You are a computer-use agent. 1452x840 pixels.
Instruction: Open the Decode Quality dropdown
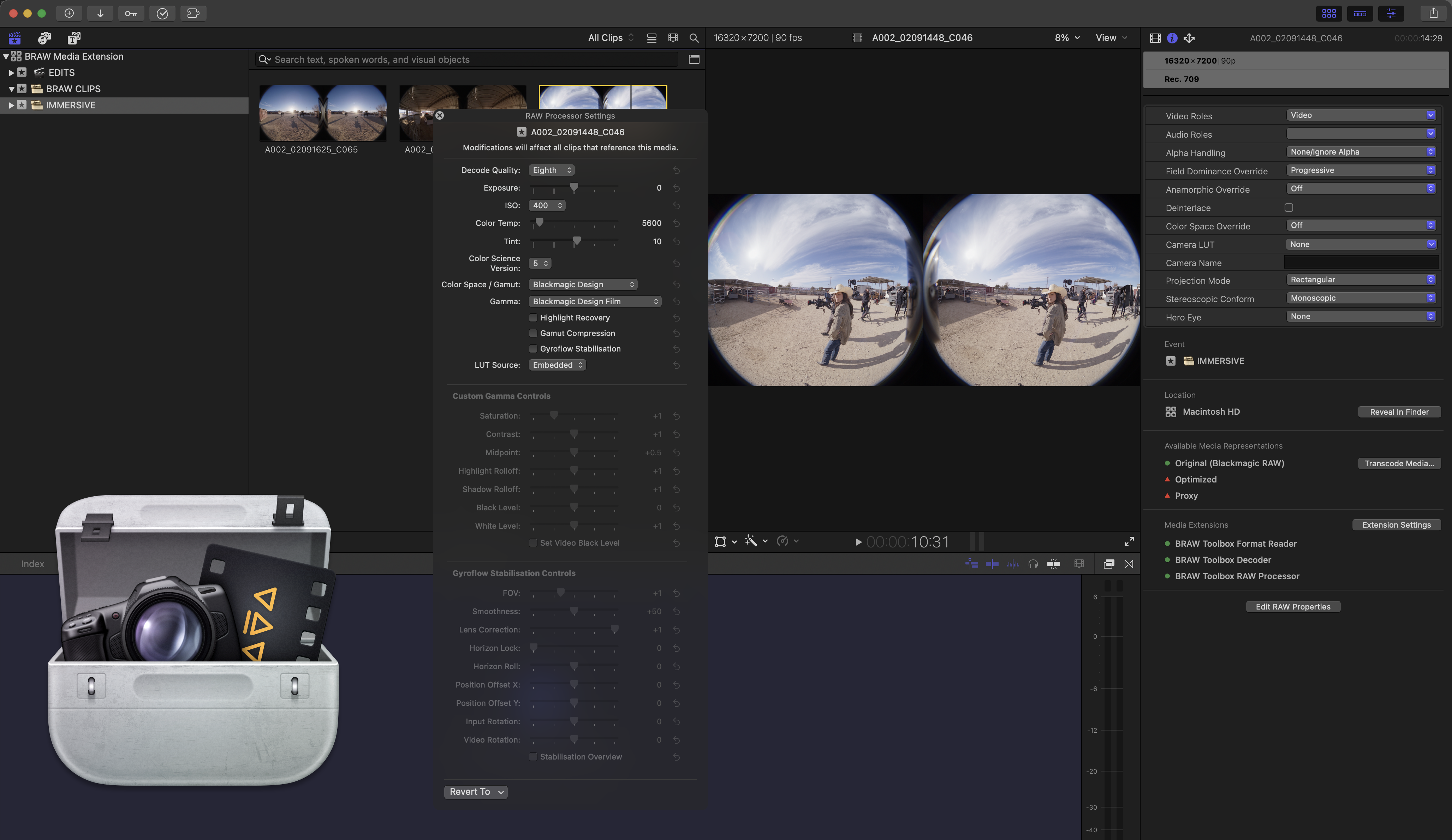point(552,170)
